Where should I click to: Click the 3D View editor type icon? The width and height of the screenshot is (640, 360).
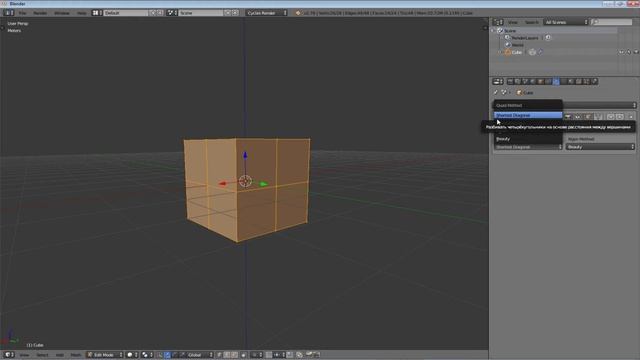pos(8,355)
